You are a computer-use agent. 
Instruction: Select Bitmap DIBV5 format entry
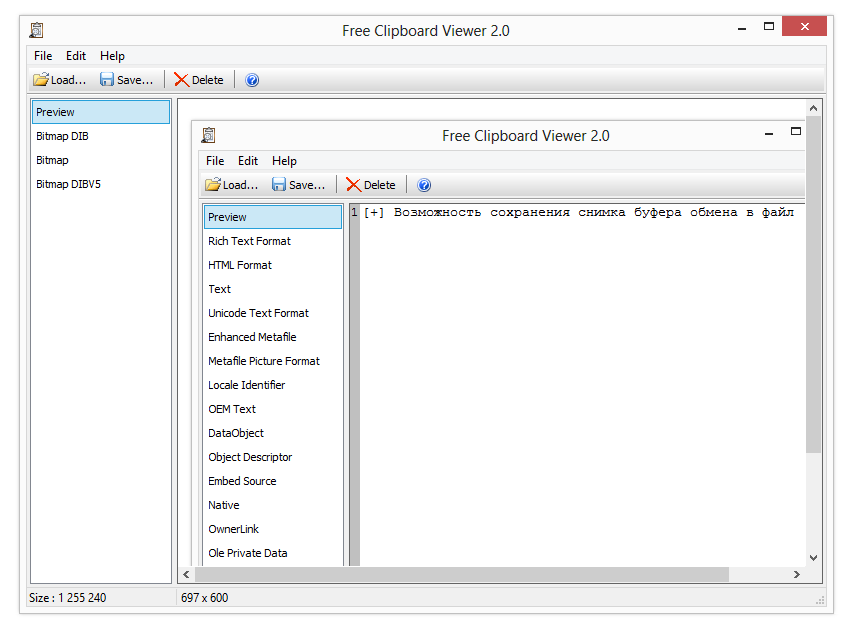tap(101, 184)
